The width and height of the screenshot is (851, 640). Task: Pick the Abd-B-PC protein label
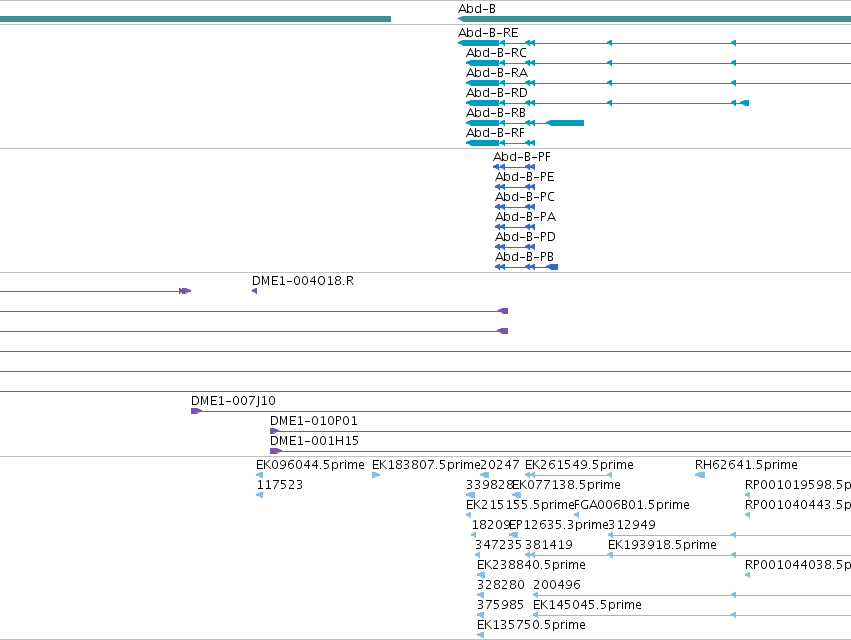pyautogui.click(x=524, y=197)
